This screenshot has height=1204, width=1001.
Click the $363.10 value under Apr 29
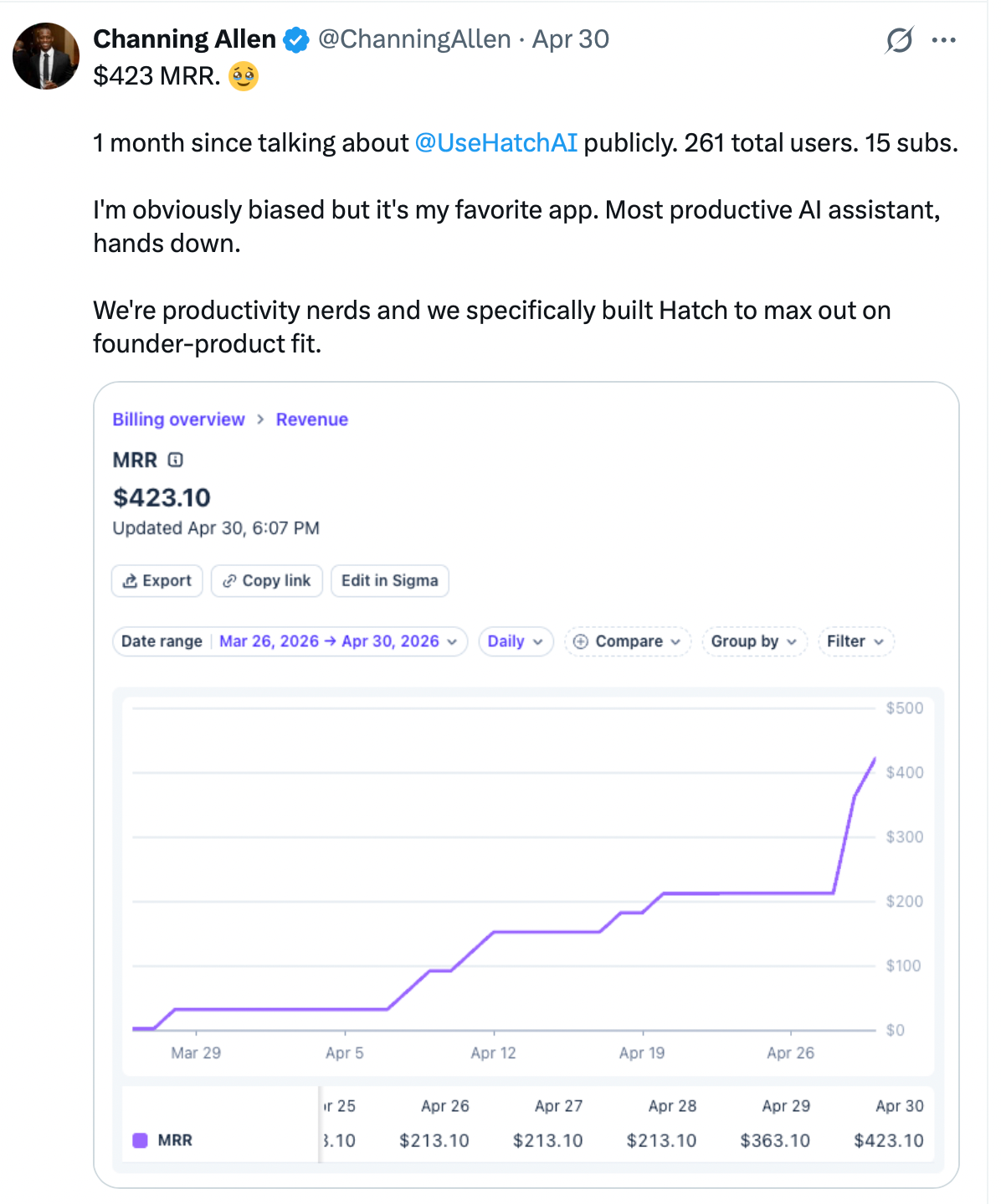pyautogui.click(x=775, y=1140)
